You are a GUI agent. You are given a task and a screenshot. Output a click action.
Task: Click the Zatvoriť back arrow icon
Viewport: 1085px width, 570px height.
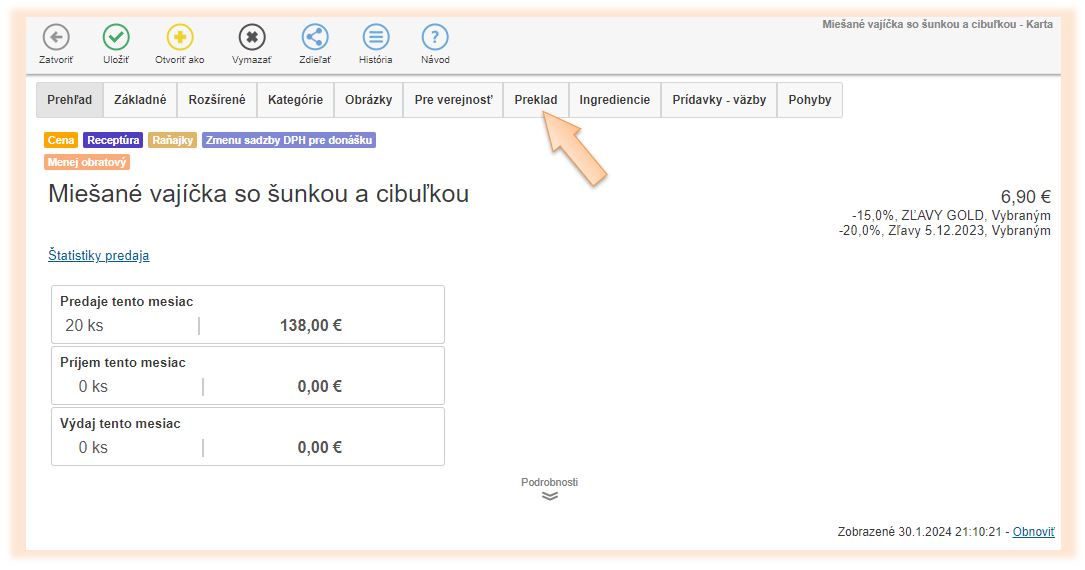(56, 38)
